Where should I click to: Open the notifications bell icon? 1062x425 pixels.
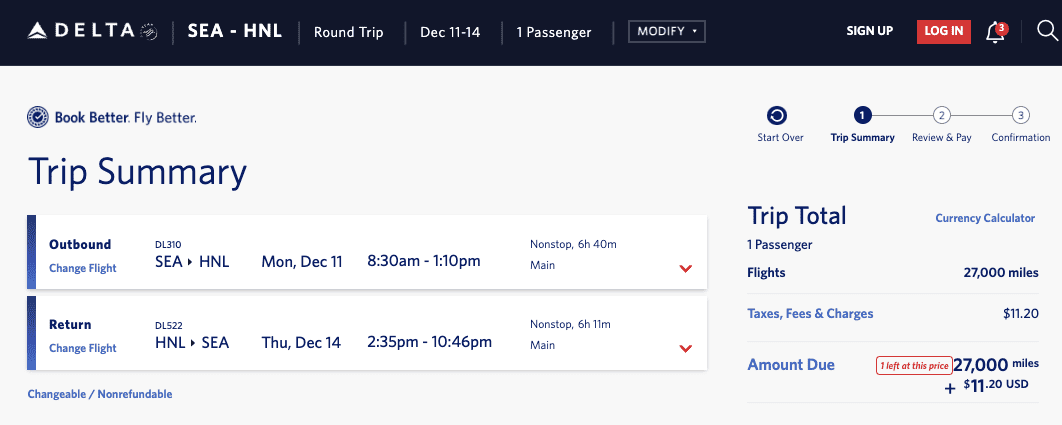point(996,32)
